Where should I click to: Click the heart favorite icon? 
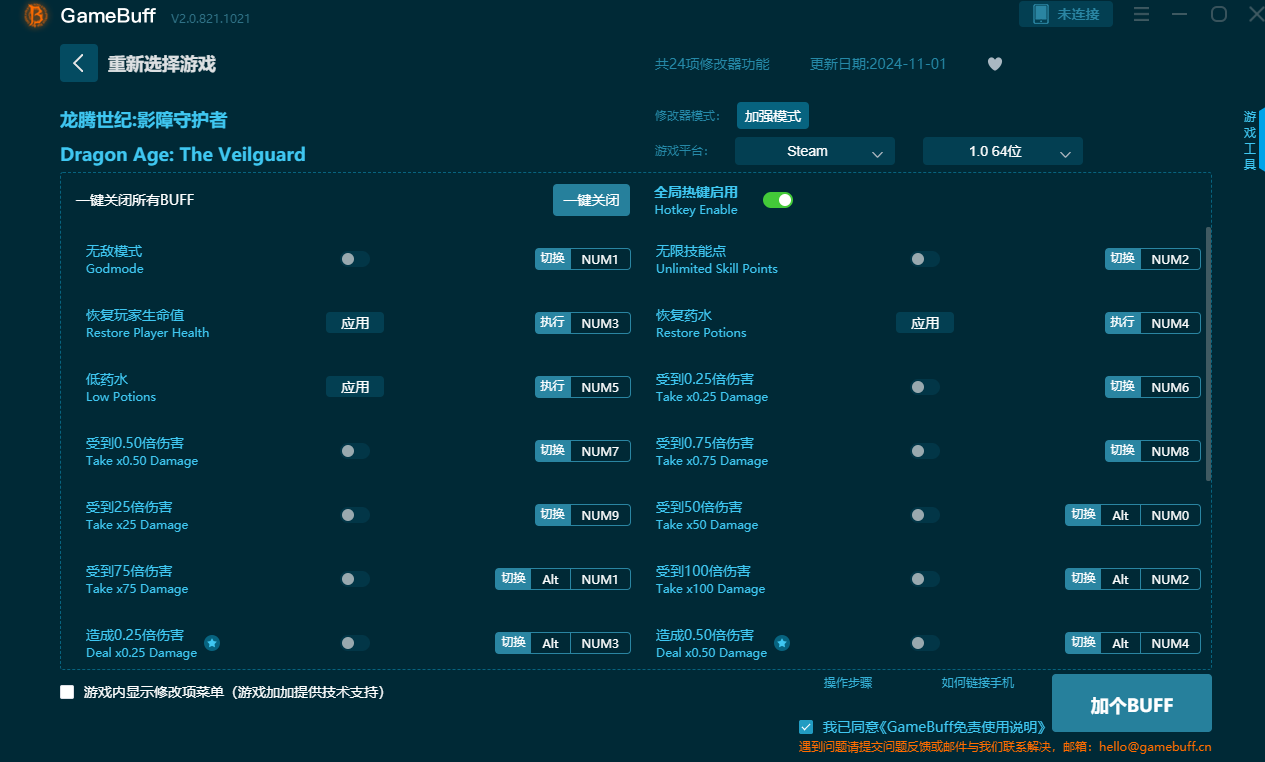point(995,64)
